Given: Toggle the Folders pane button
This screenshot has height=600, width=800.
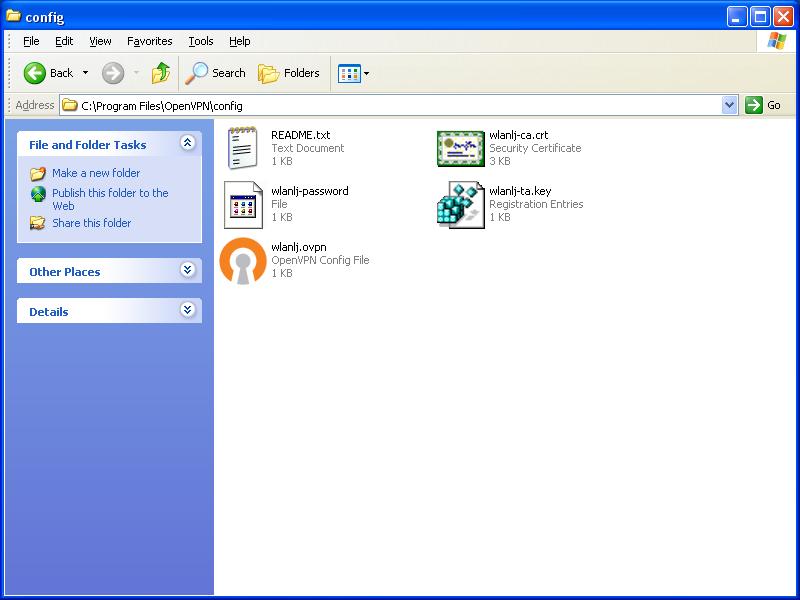Looking at the screenshot, I should [289, 73].
